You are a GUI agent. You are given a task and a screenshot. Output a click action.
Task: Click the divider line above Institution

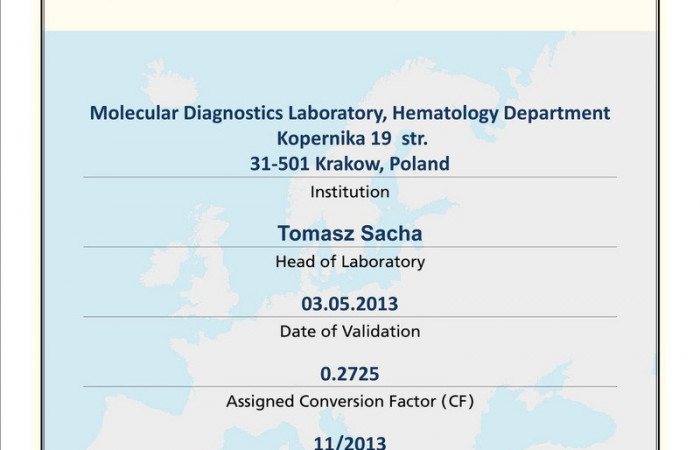[349, 177]
